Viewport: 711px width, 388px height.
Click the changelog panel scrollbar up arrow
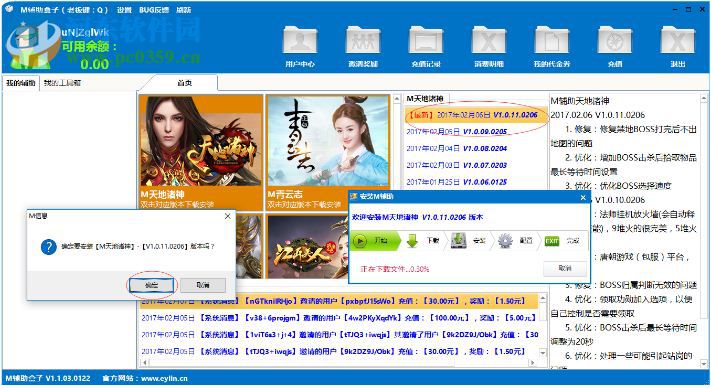[704, 98]
